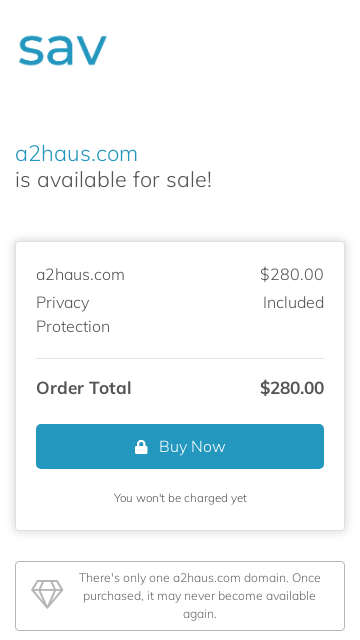Image resolution: width=360 pixels, height=640 pixels.
Task: Click "You won't be charged yet" note
Action: (180, 498)
